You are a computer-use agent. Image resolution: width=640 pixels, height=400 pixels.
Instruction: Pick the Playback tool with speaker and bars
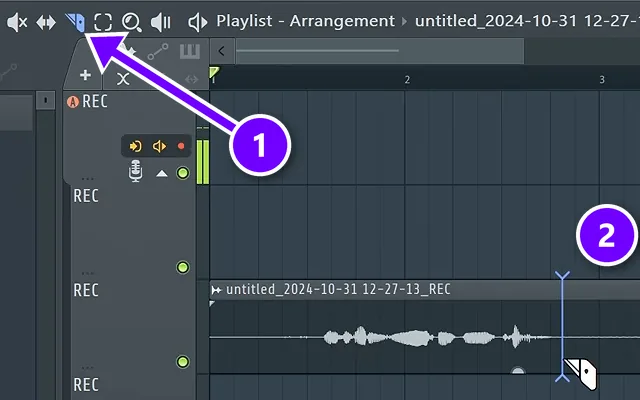pos(161,22)
